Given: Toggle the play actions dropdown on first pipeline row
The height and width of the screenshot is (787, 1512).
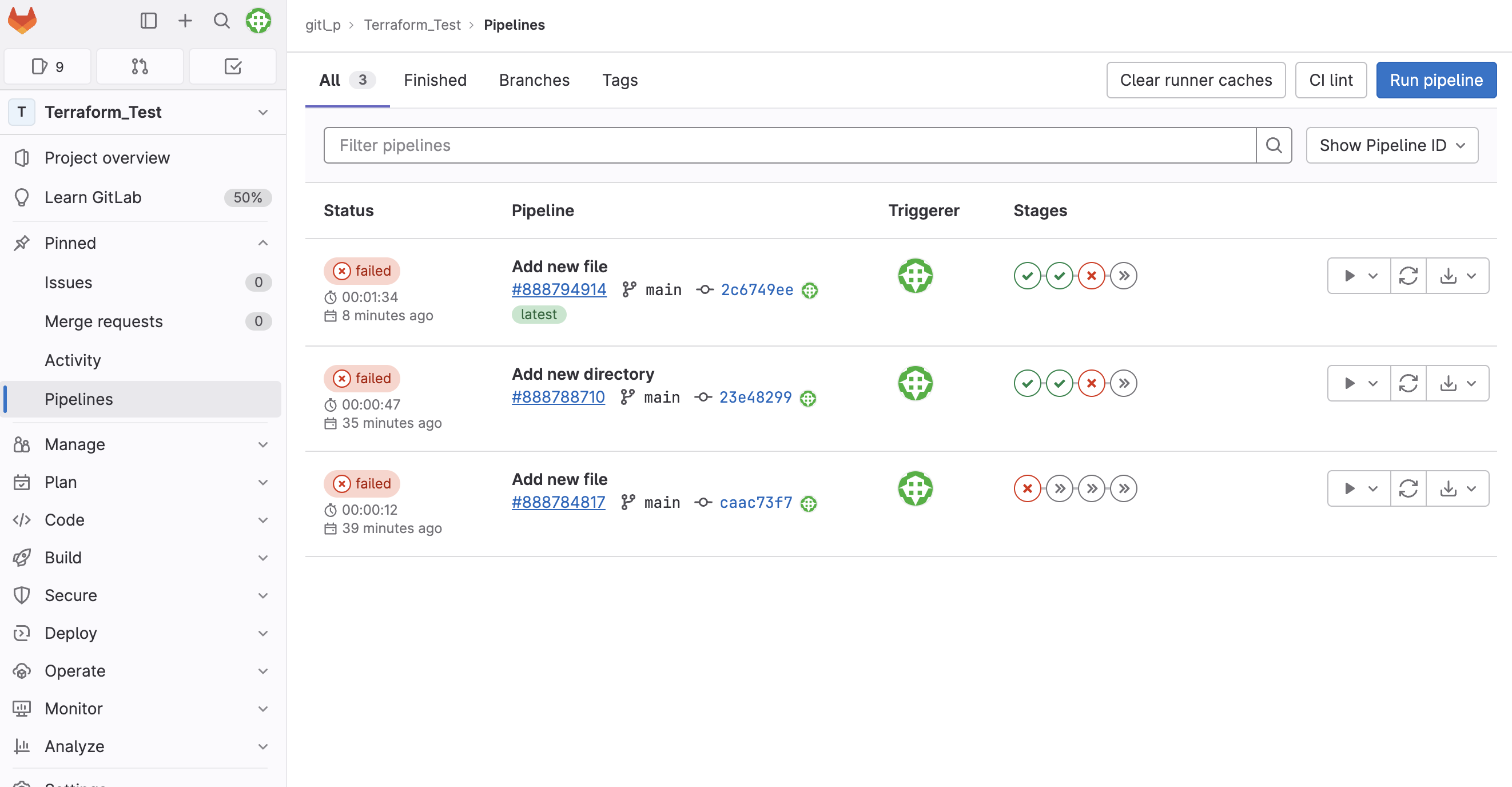Looking at the screenshot, I should 1373,275.
